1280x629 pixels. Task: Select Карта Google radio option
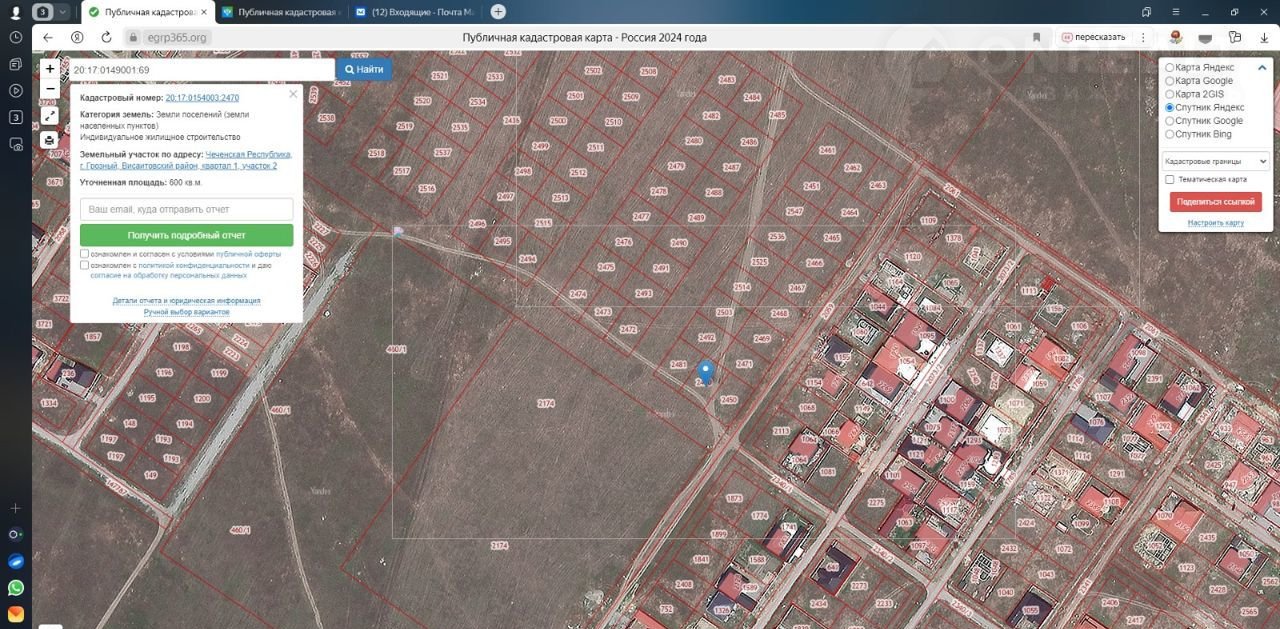(1170, 81)
